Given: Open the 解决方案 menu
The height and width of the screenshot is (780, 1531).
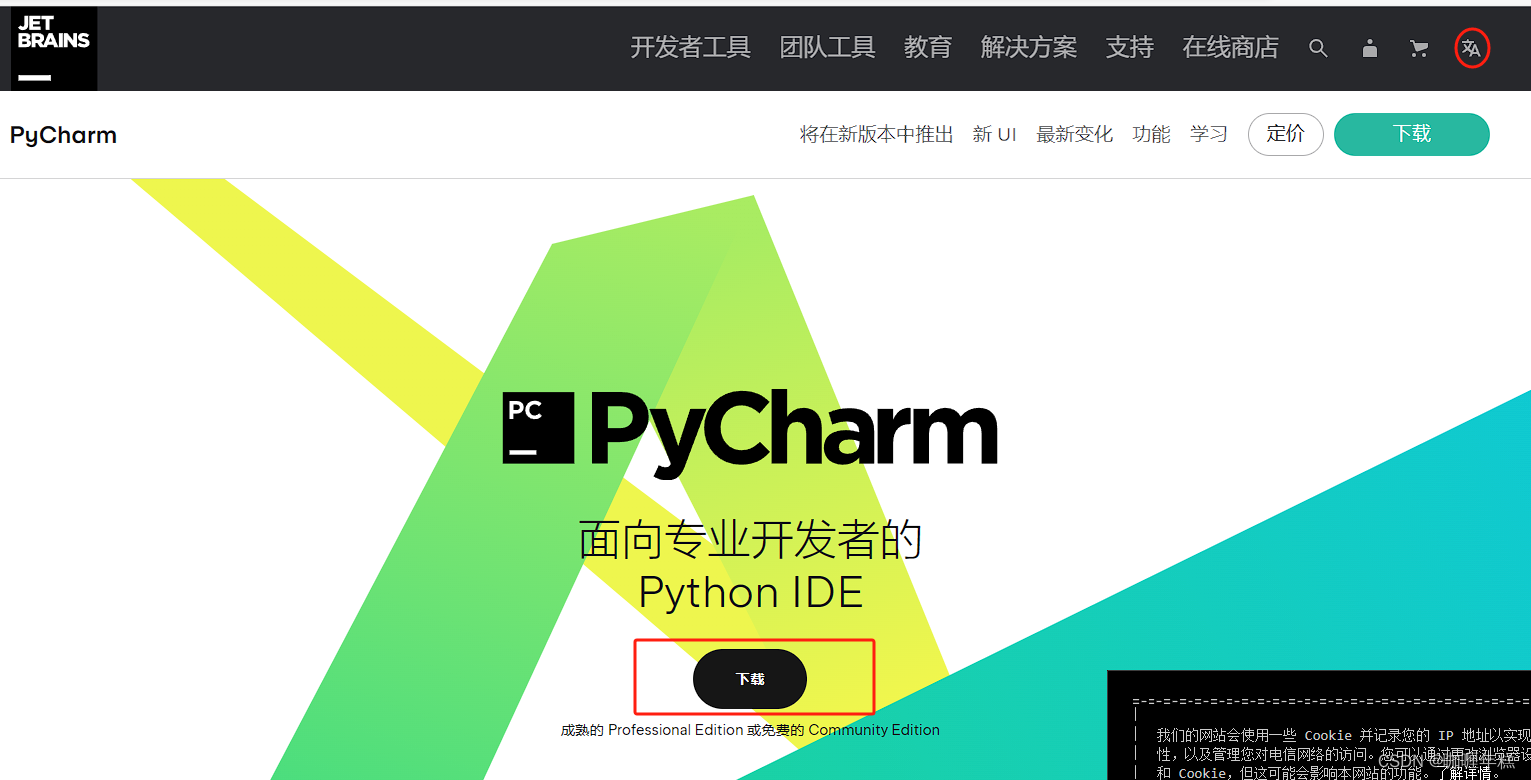Looking at the screenshot, I should (1029, 47).
